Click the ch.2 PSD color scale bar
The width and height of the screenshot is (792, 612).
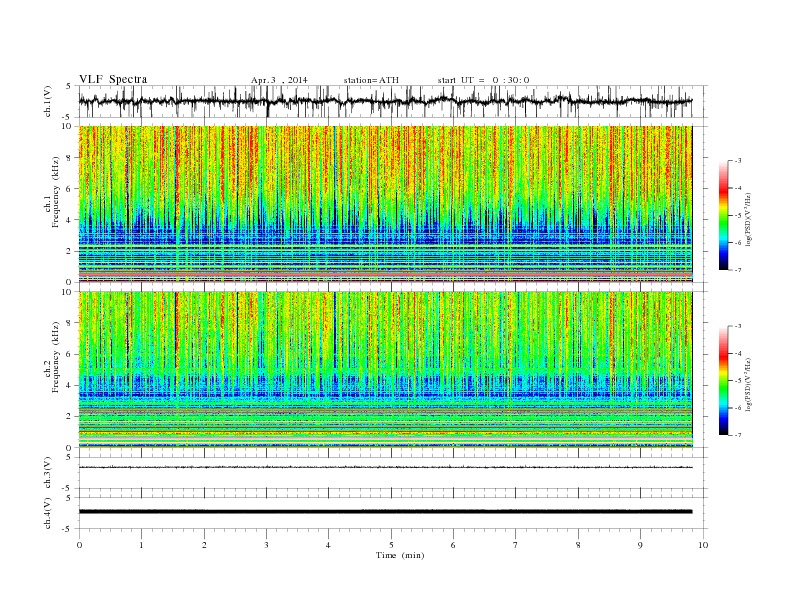pyautogui.click(x=723, y=381)
